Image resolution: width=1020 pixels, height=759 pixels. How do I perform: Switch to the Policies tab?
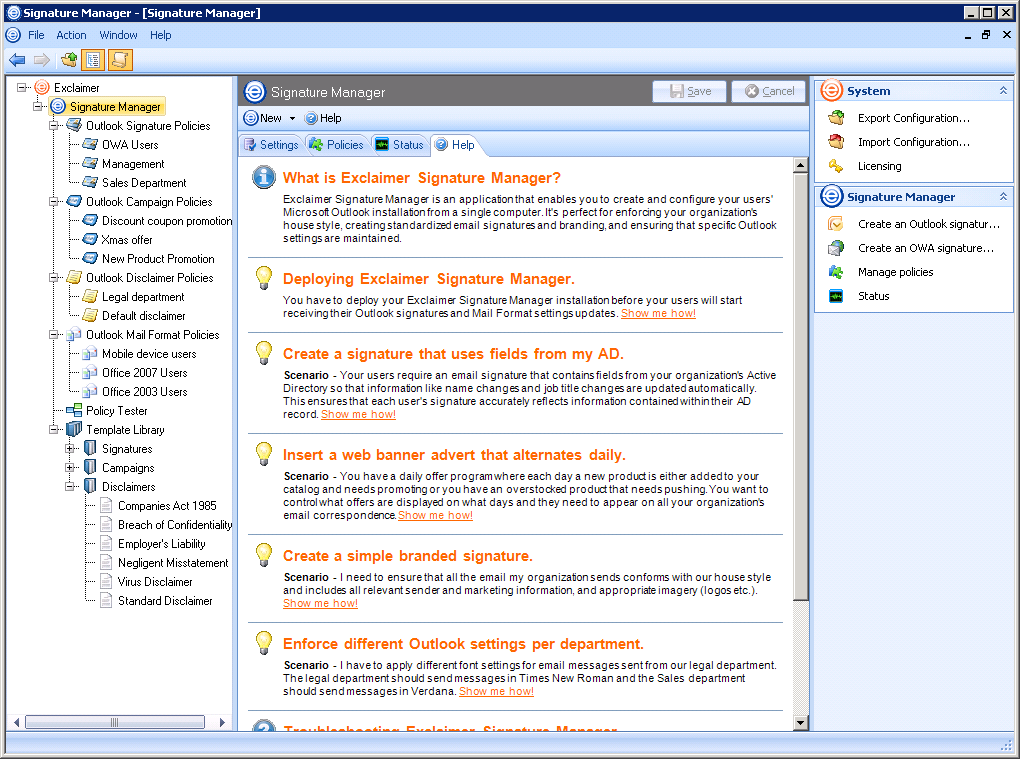(x=336, y=144)
